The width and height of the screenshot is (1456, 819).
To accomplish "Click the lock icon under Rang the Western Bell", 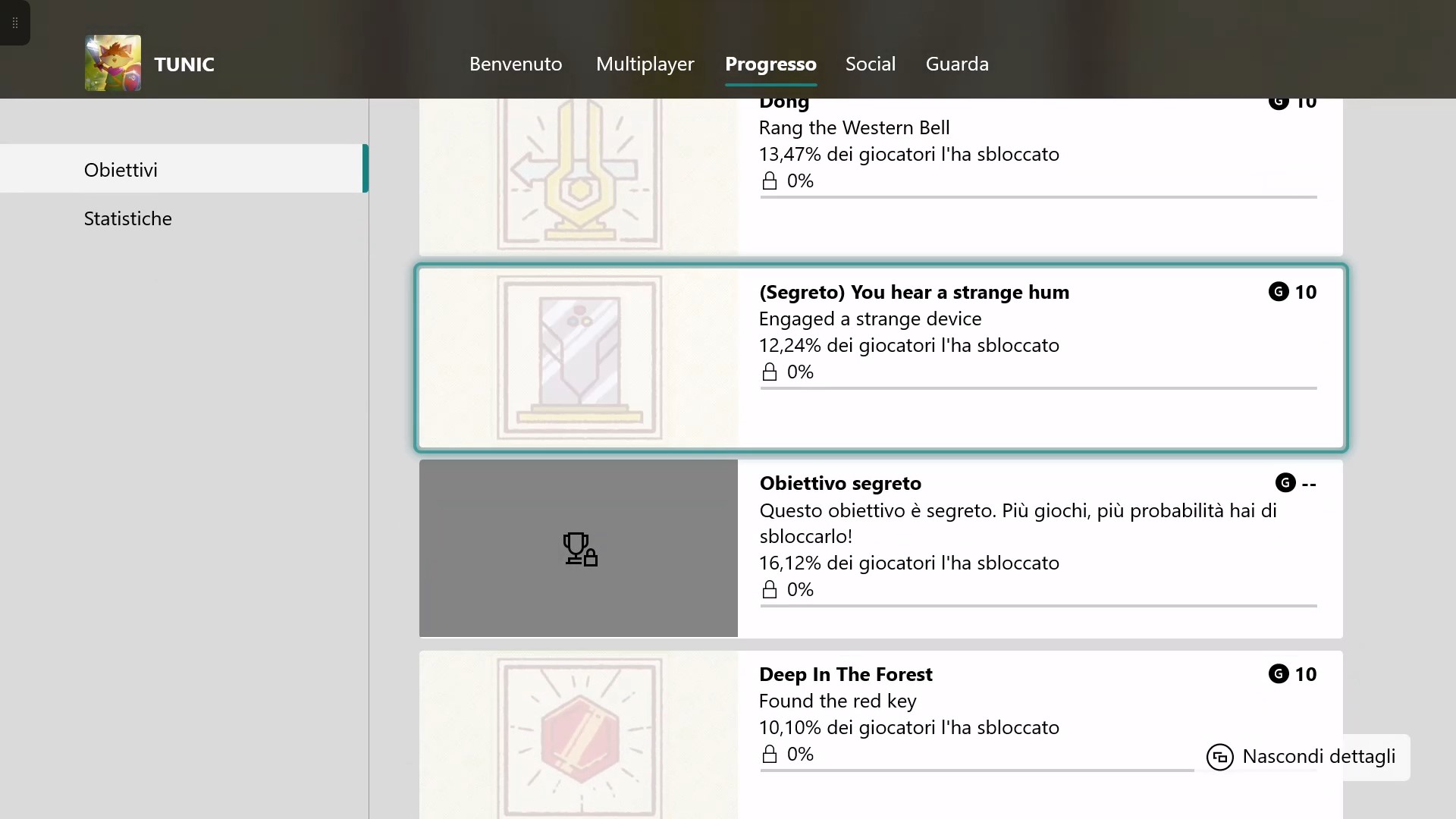I will pyautogui.click(x=770, y=180).
